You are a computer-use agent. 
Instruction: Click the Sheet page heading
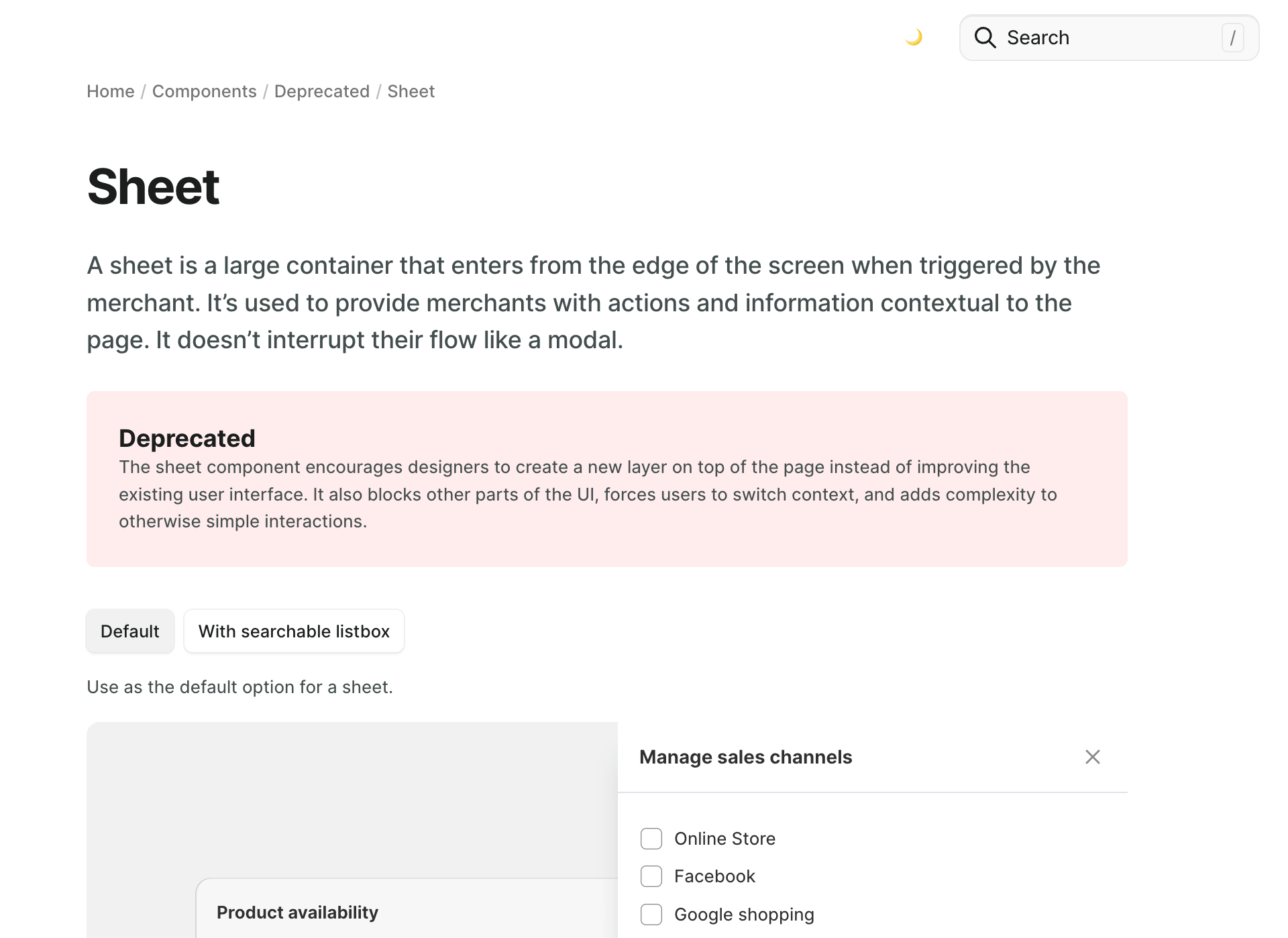tap(154, 187)
